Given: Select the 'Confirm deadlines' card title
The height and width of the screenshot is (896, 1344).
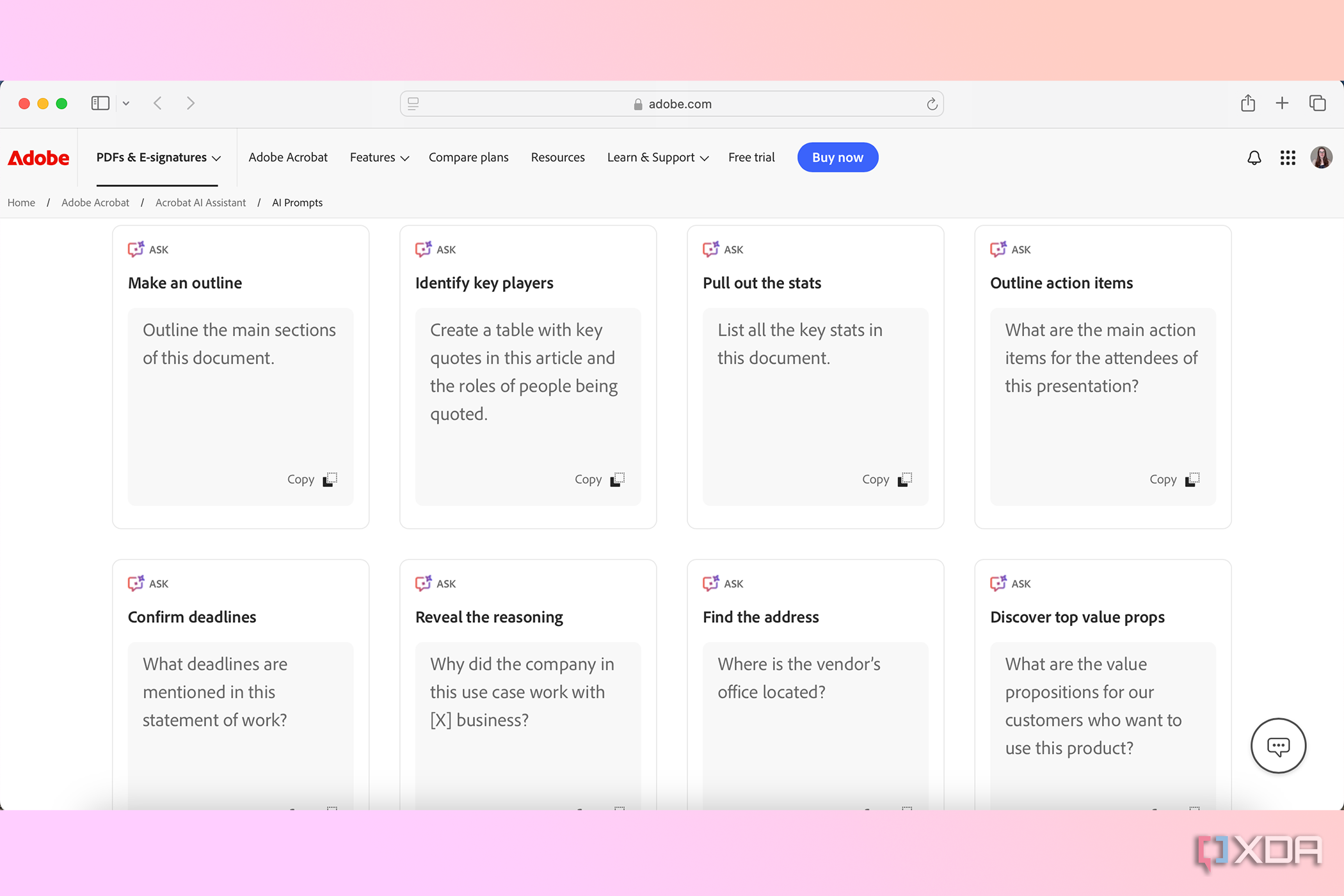Looking at the screenshot, I should point(192,617).
